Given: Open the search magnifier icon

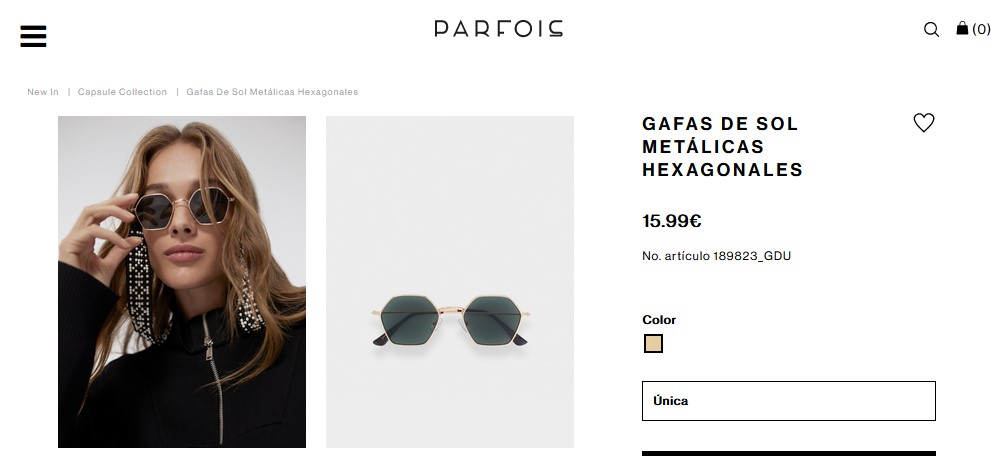Looking at the screenshot, I should coord(931,30).
